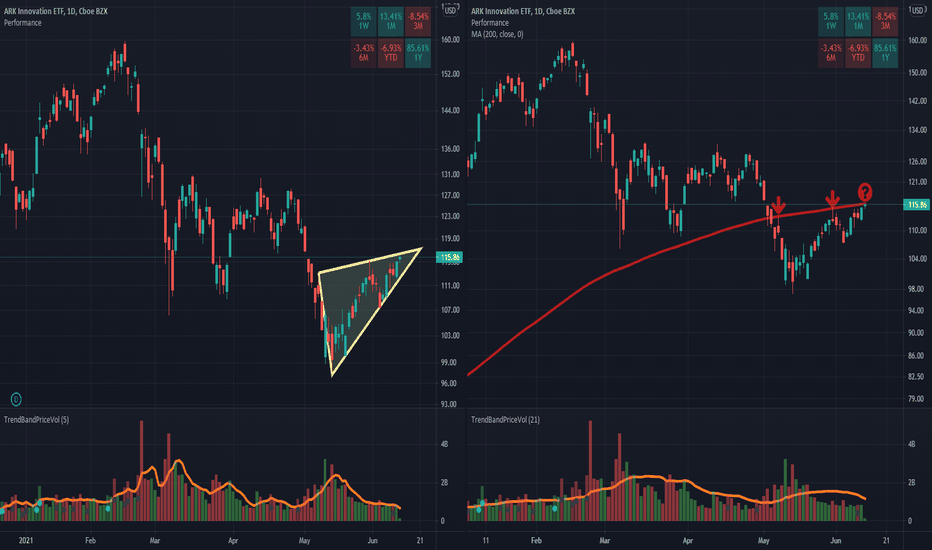This screenshot has height=550, width=932.
Task: Click the Performance label above MA (200, close, 0)
Action: point(490,23)
